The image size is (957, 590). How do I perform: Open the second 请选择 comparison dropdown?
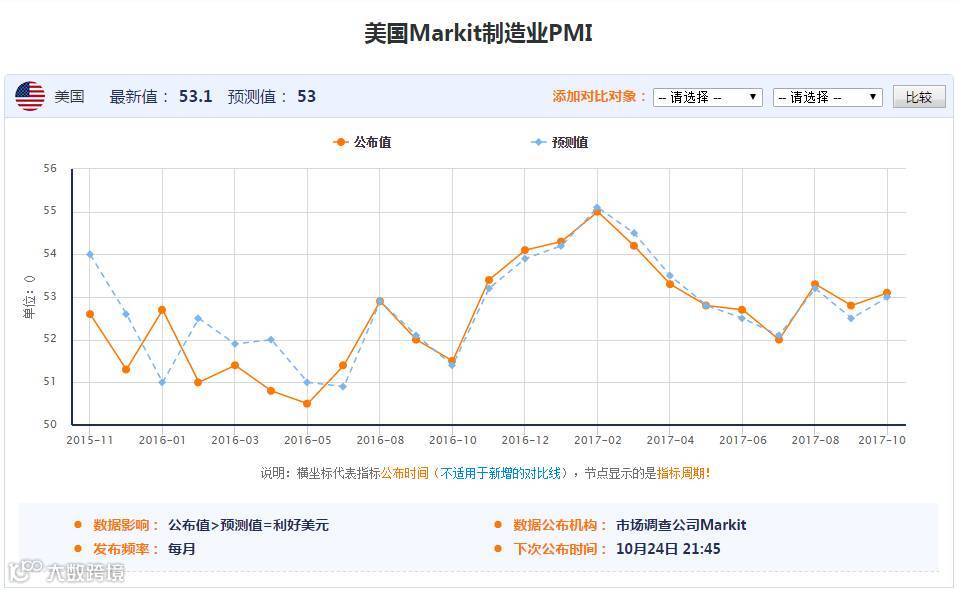click(x=828, y=97)
